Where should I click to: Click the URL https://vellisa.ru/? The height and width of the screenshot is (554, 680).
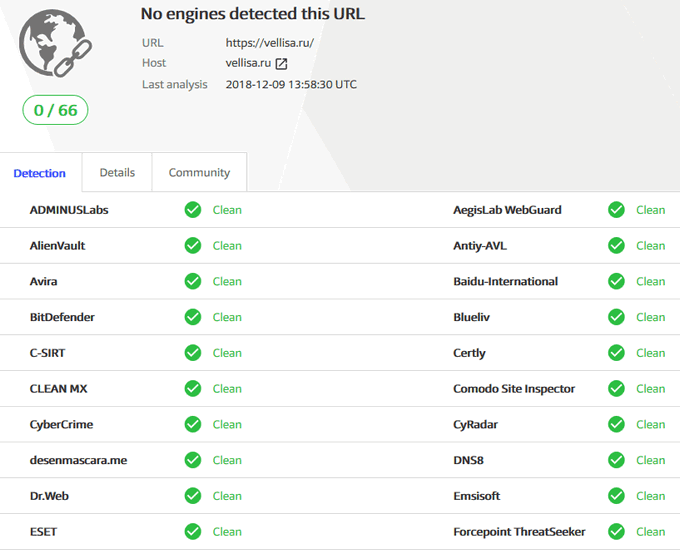269,43
